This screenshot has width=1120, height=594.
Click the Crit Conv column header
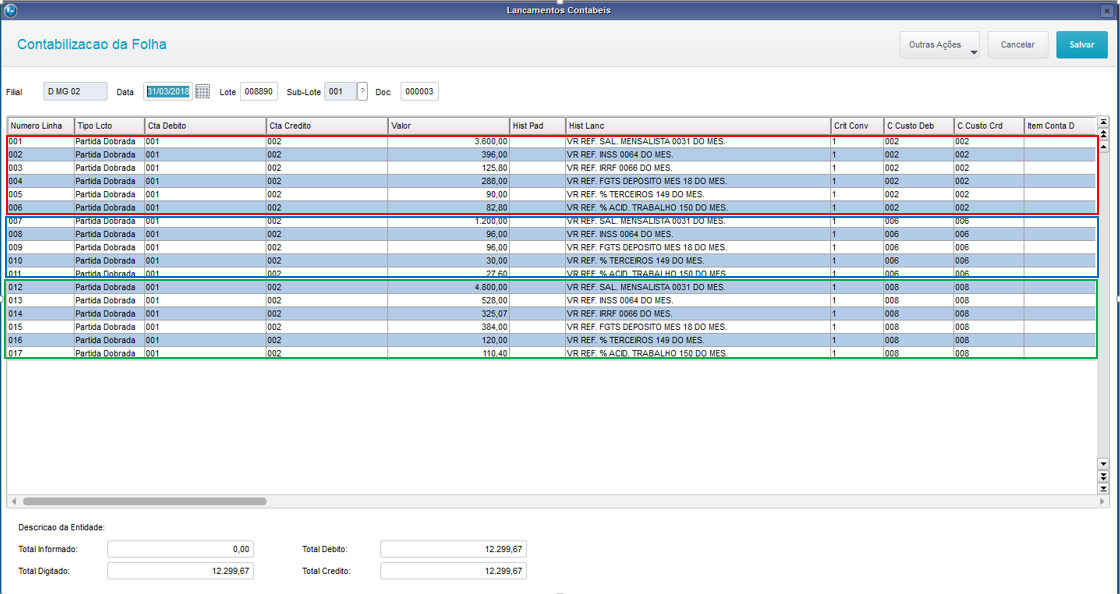click(857, 126)
